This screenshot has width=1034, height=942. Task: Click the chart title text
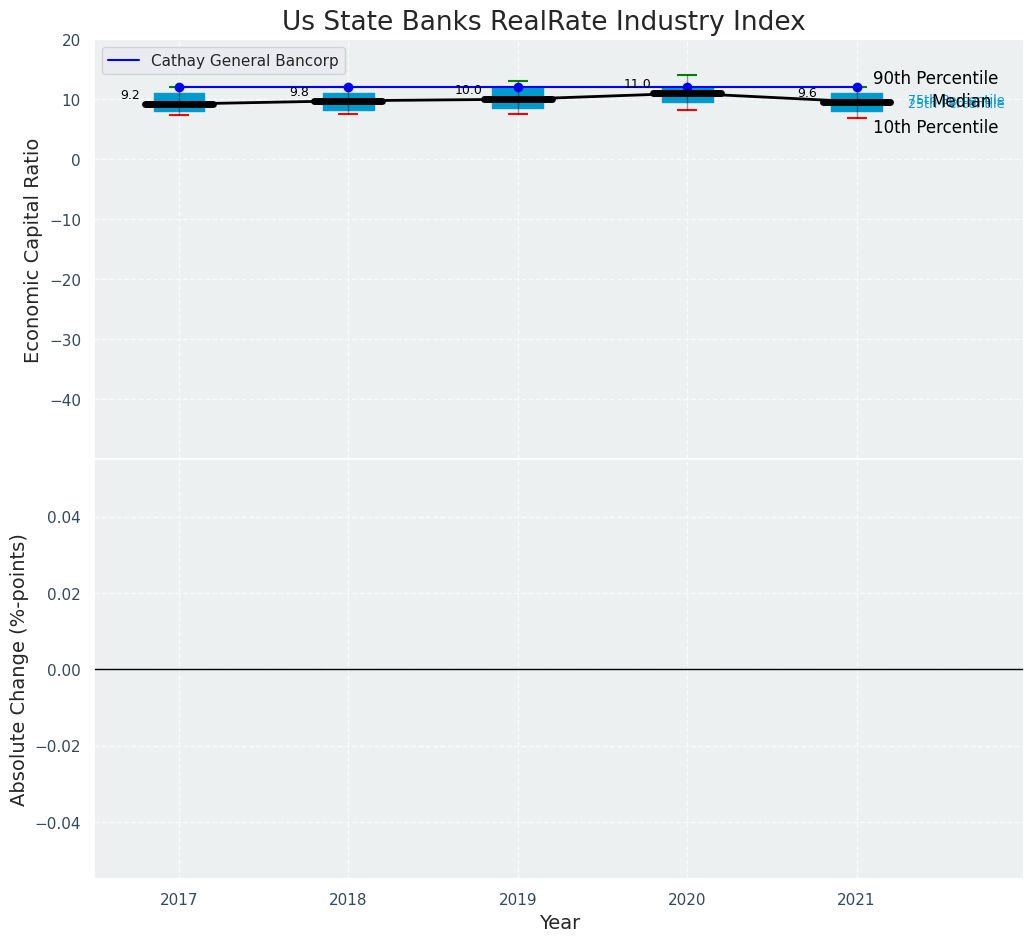click(x=543, y=22)
